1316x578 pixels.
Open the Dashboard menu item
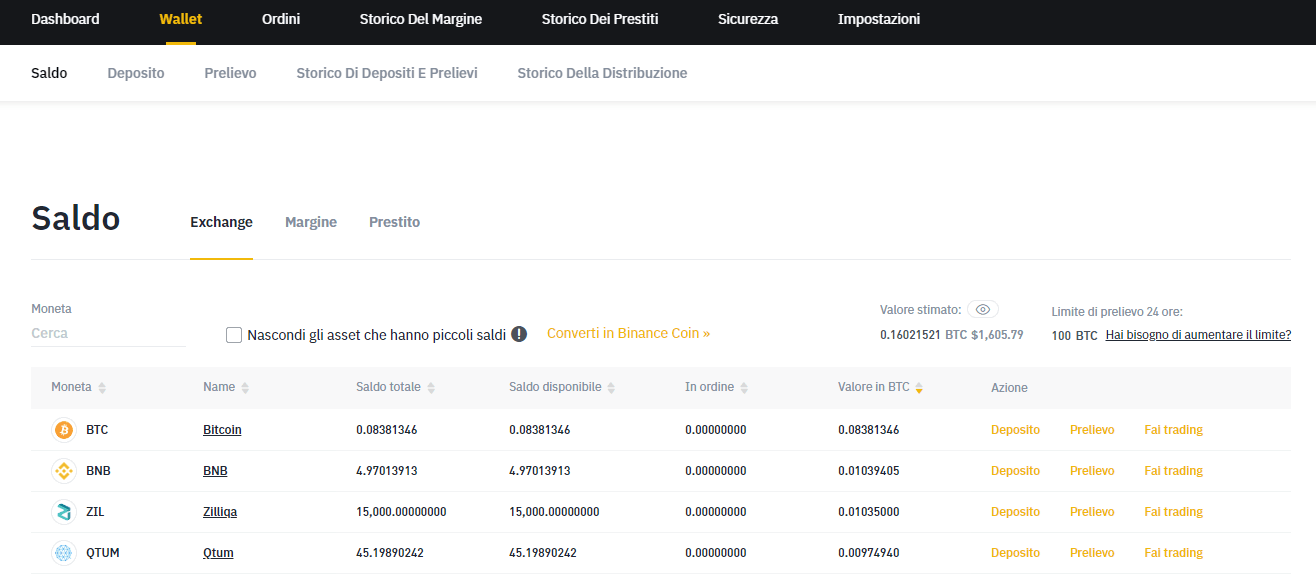pyautogui.click(x=65, y=19)
